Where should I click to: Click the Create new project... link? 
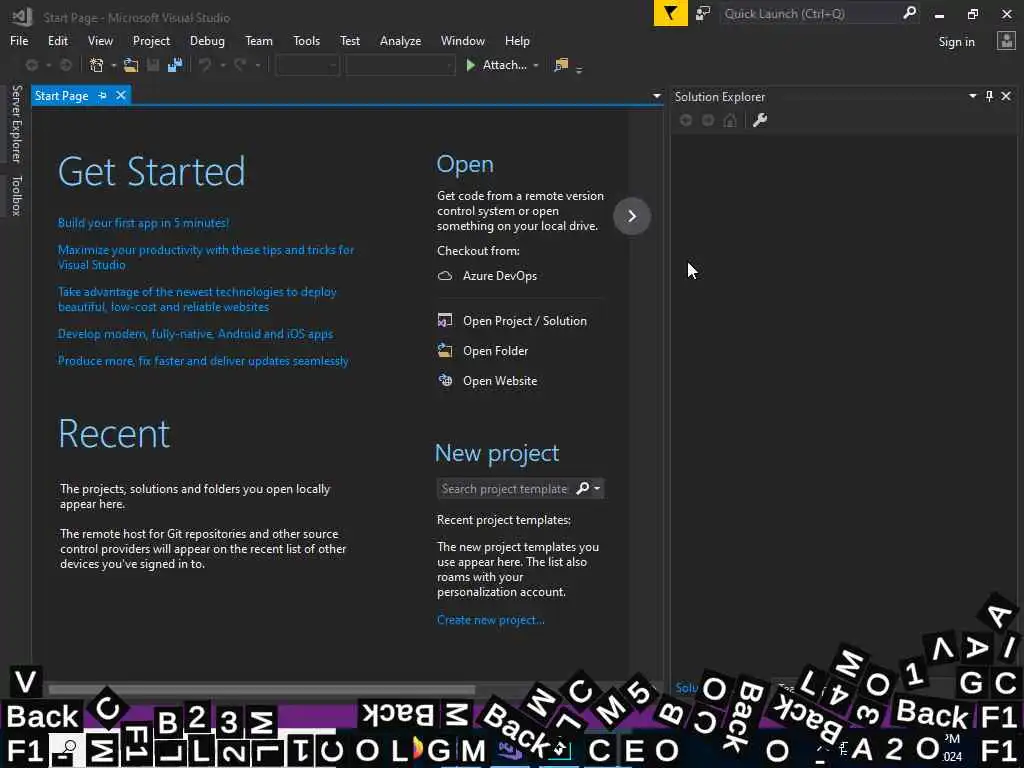point(490,620)
